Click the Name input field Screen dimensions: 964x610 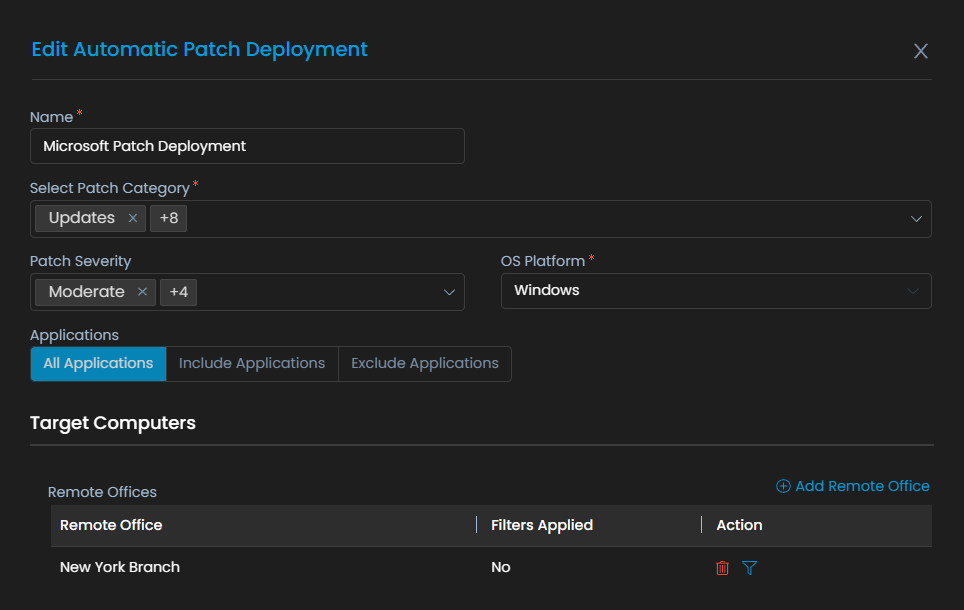(x=247, y=146)
